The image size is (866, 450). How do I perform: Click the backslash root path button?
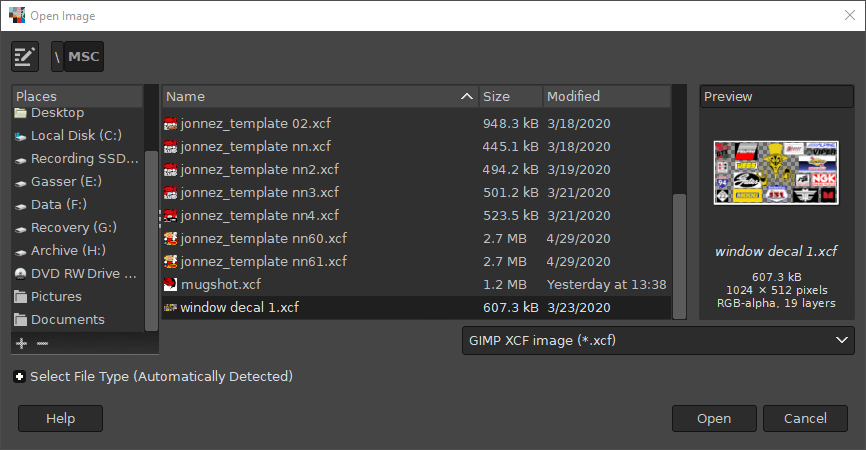tap(58, 56)
